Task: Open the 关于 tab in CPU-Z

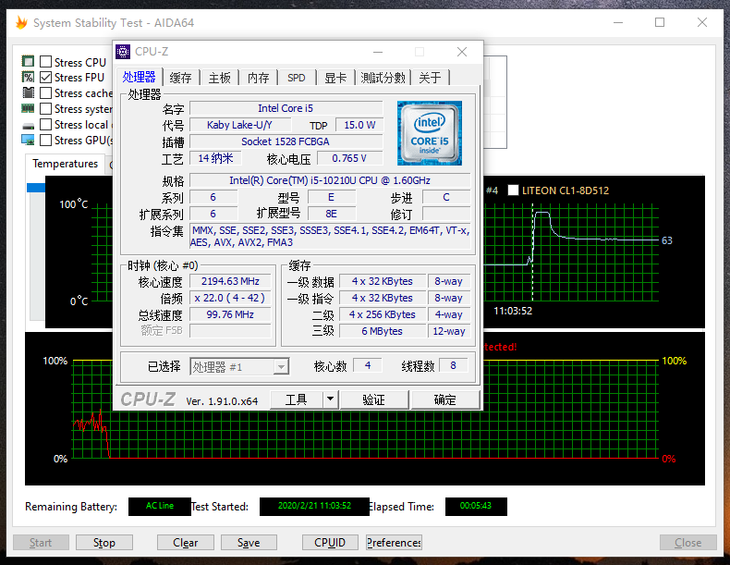Action: 430,78
